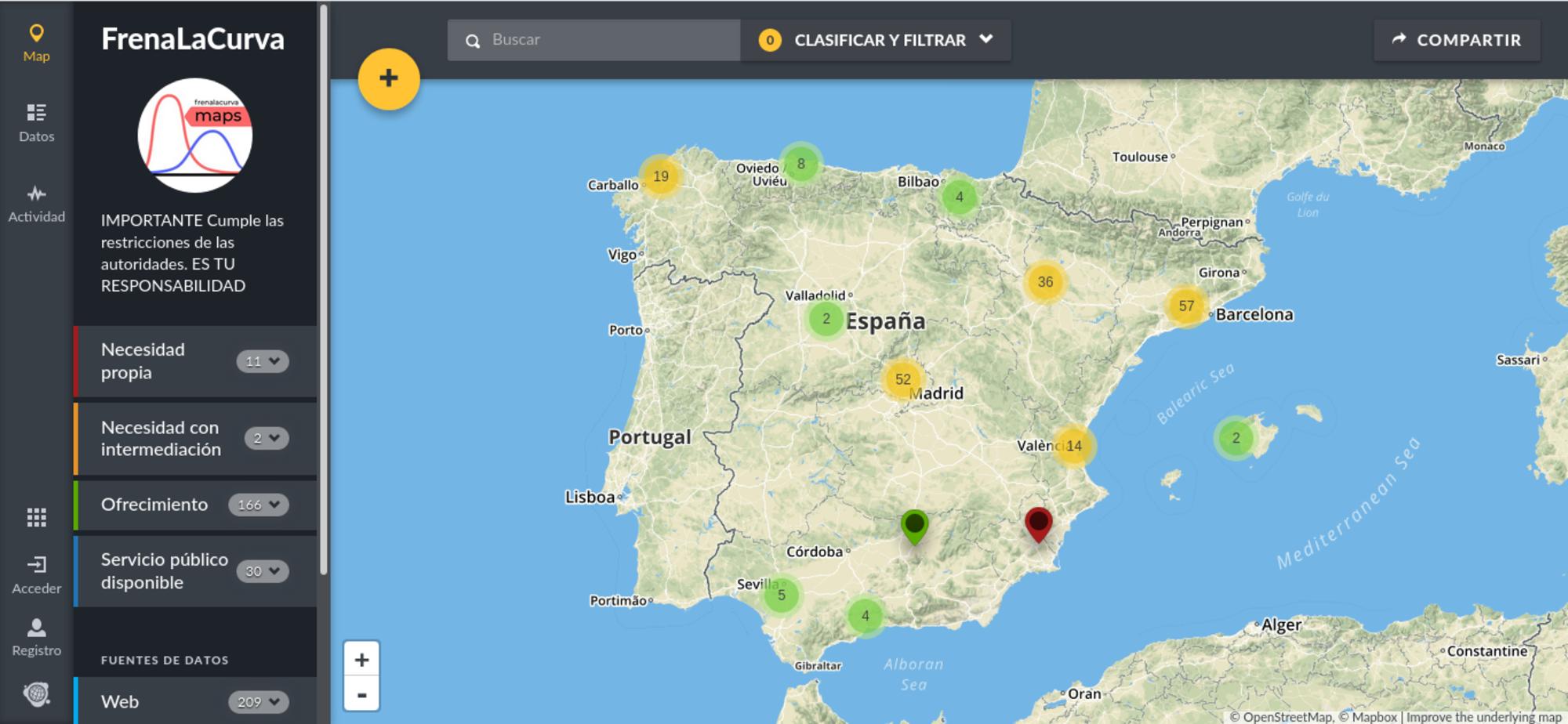Open the Madrid cluster marker with 52

(902, 379)
